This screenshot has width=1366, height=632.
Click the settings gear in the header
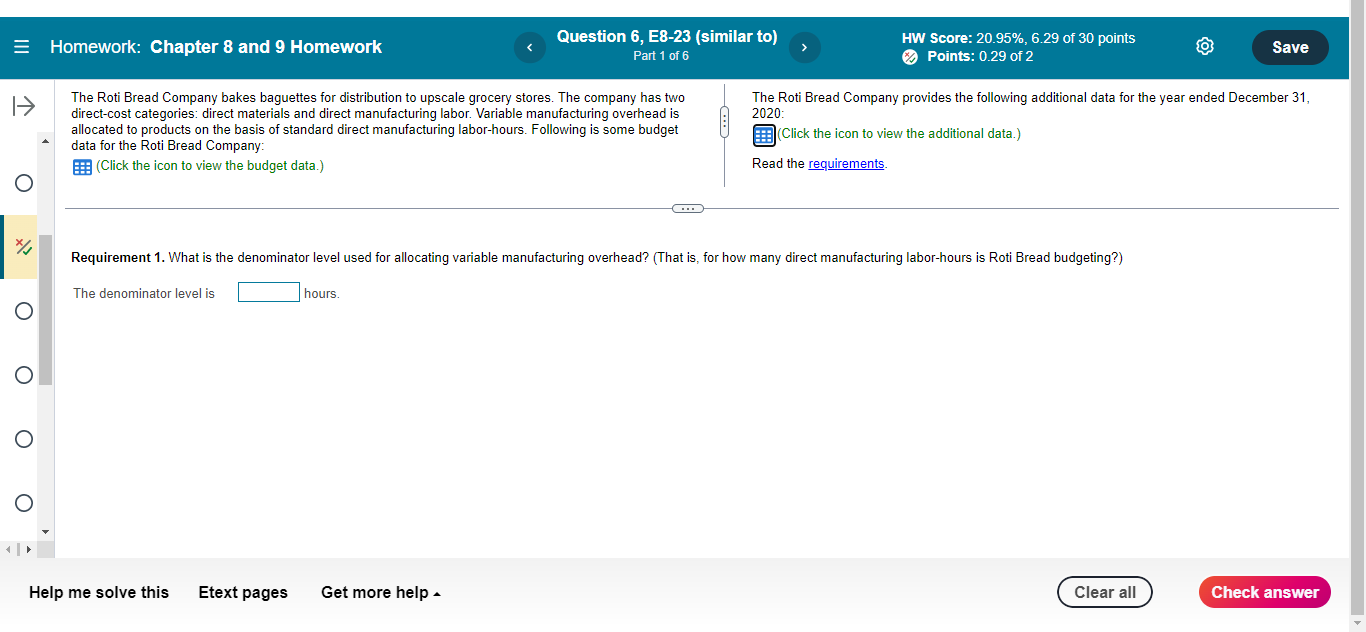(x=1204, y=46)
